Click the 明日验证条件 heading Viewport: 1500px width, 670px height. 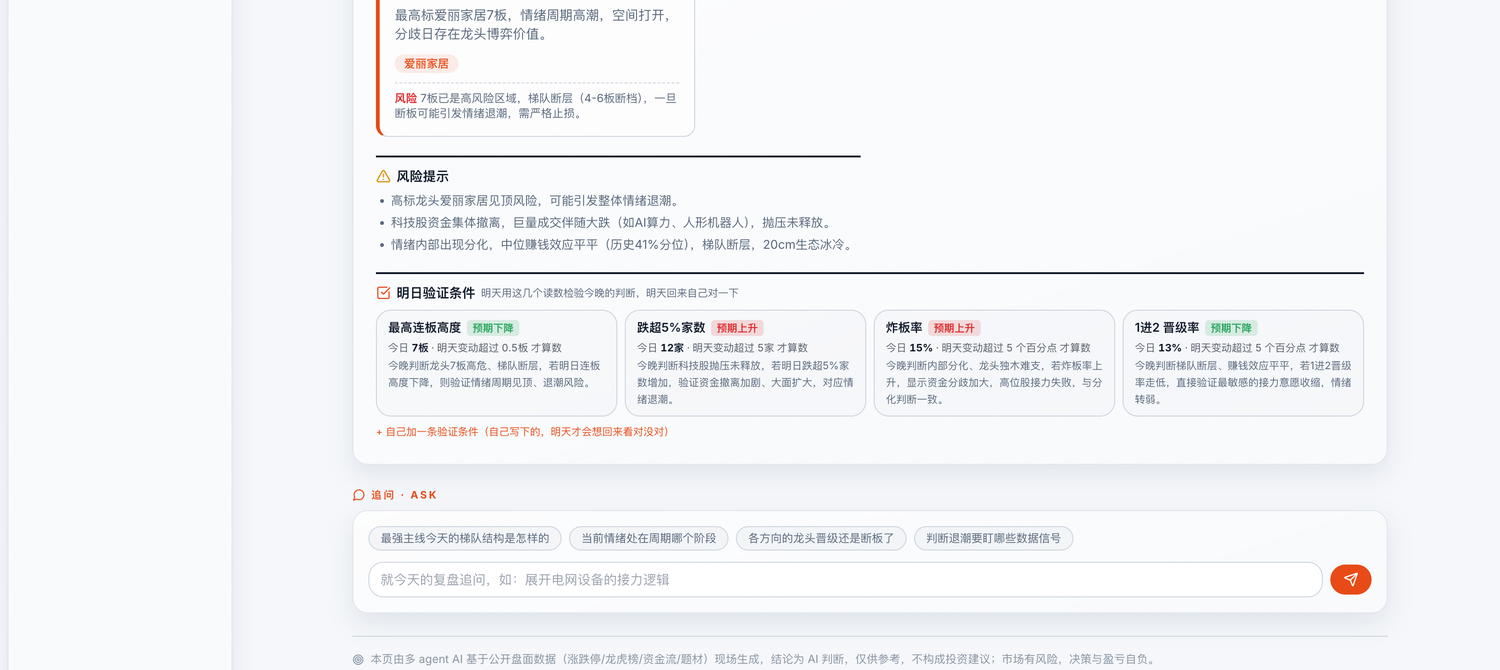pyautogui.click(x=435, y=293)
